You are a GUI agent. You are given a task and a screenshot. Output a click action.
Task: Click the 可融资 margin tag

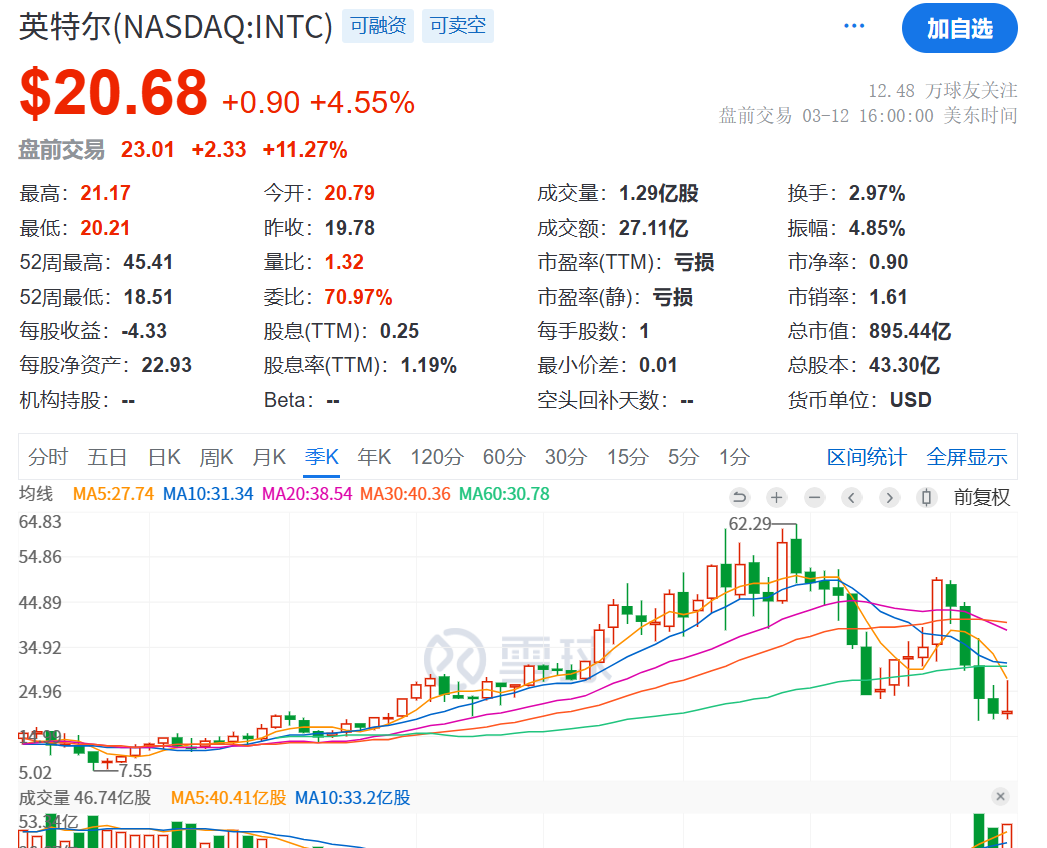click(378, 26)
